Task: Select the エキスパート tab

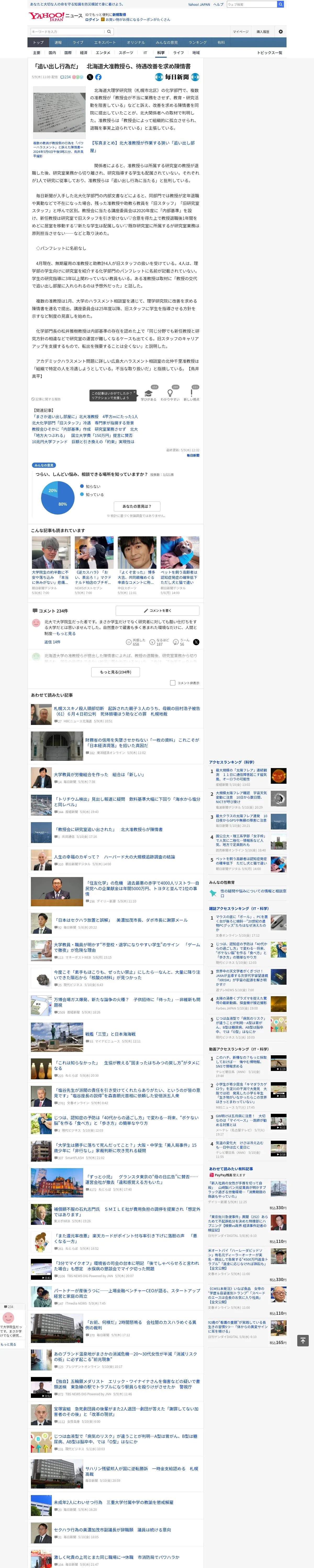Action: [105, 43]
